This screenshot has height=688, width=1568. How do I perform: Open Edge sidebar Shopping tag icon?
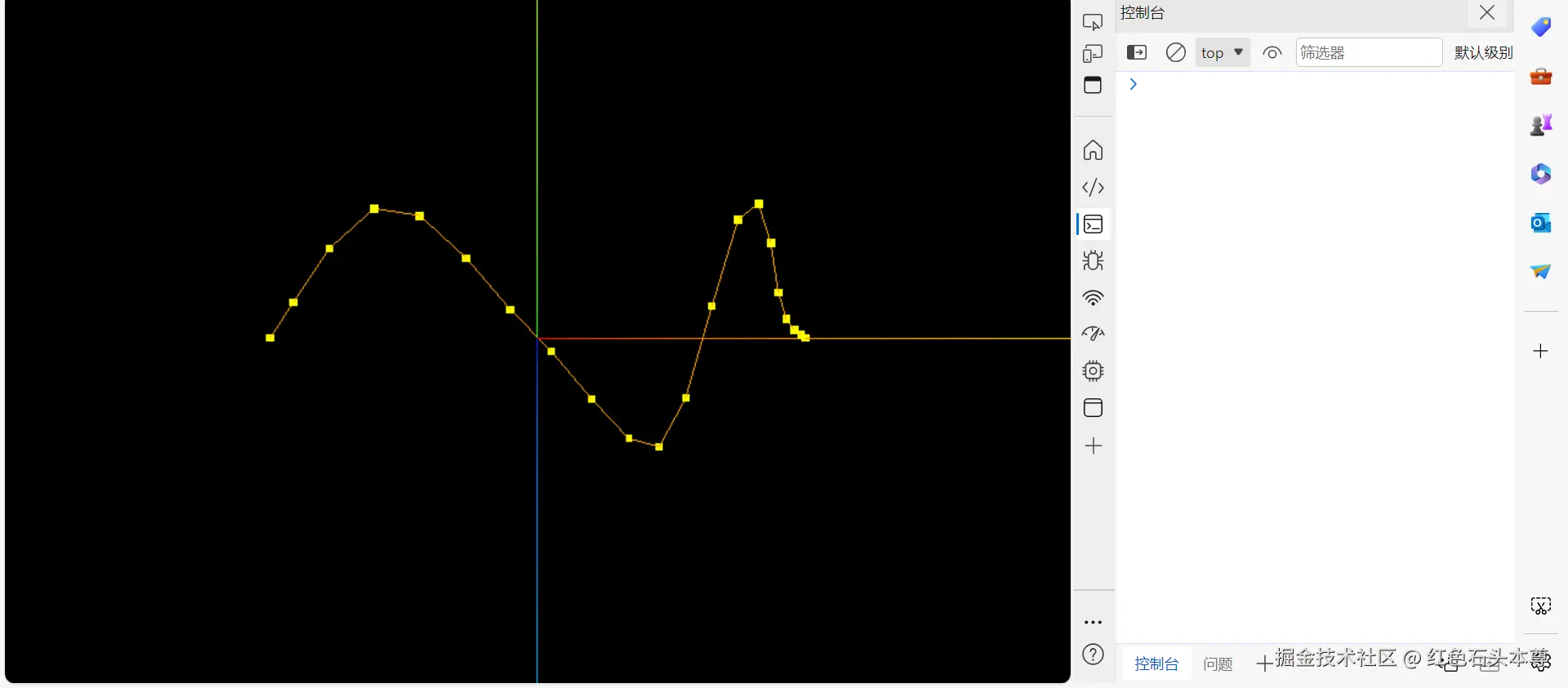[x=1541, y=27]
